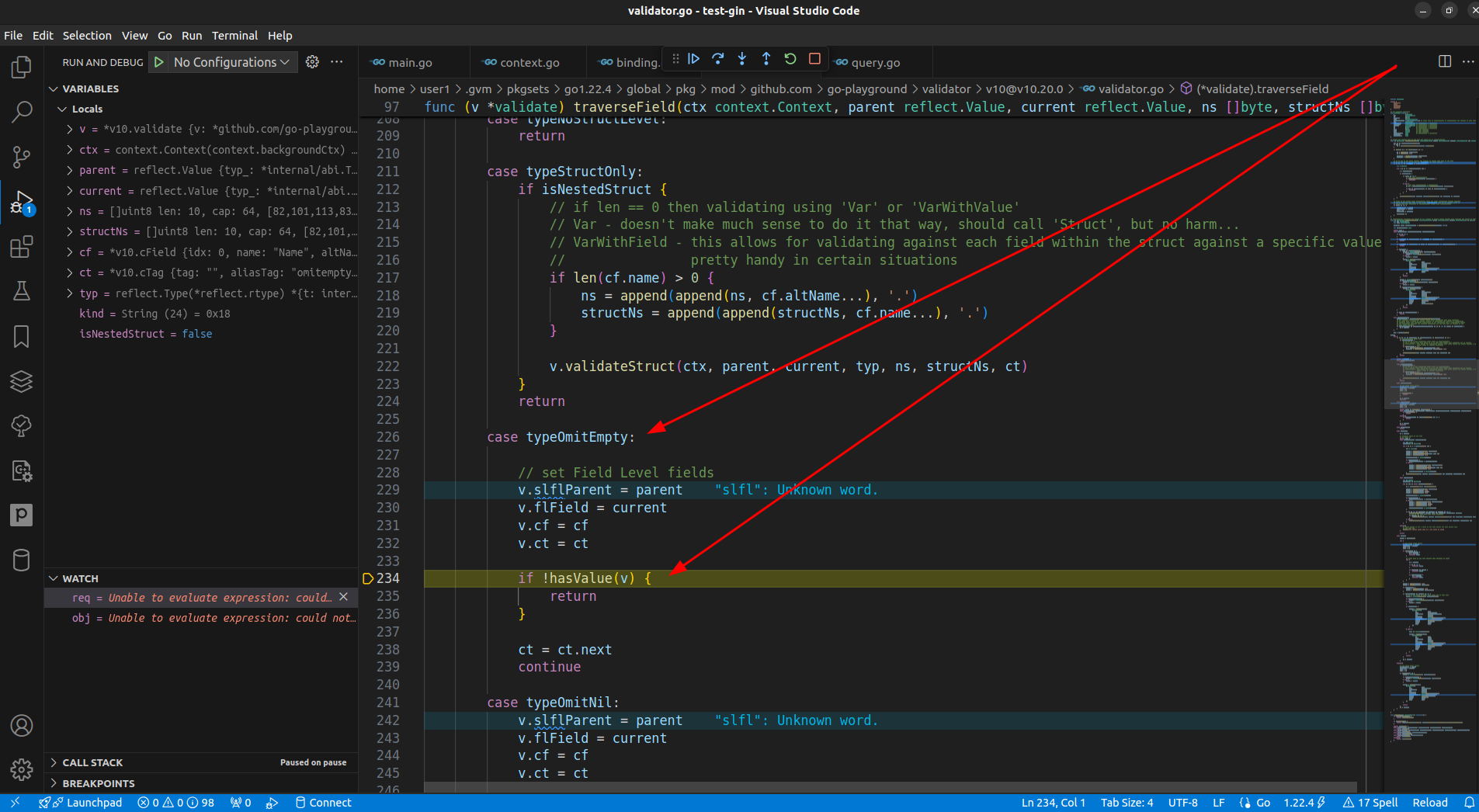Remove the req watch expression
This screenshot has width=1479, height=812.
pyautogui.click(x=344, y=597)
